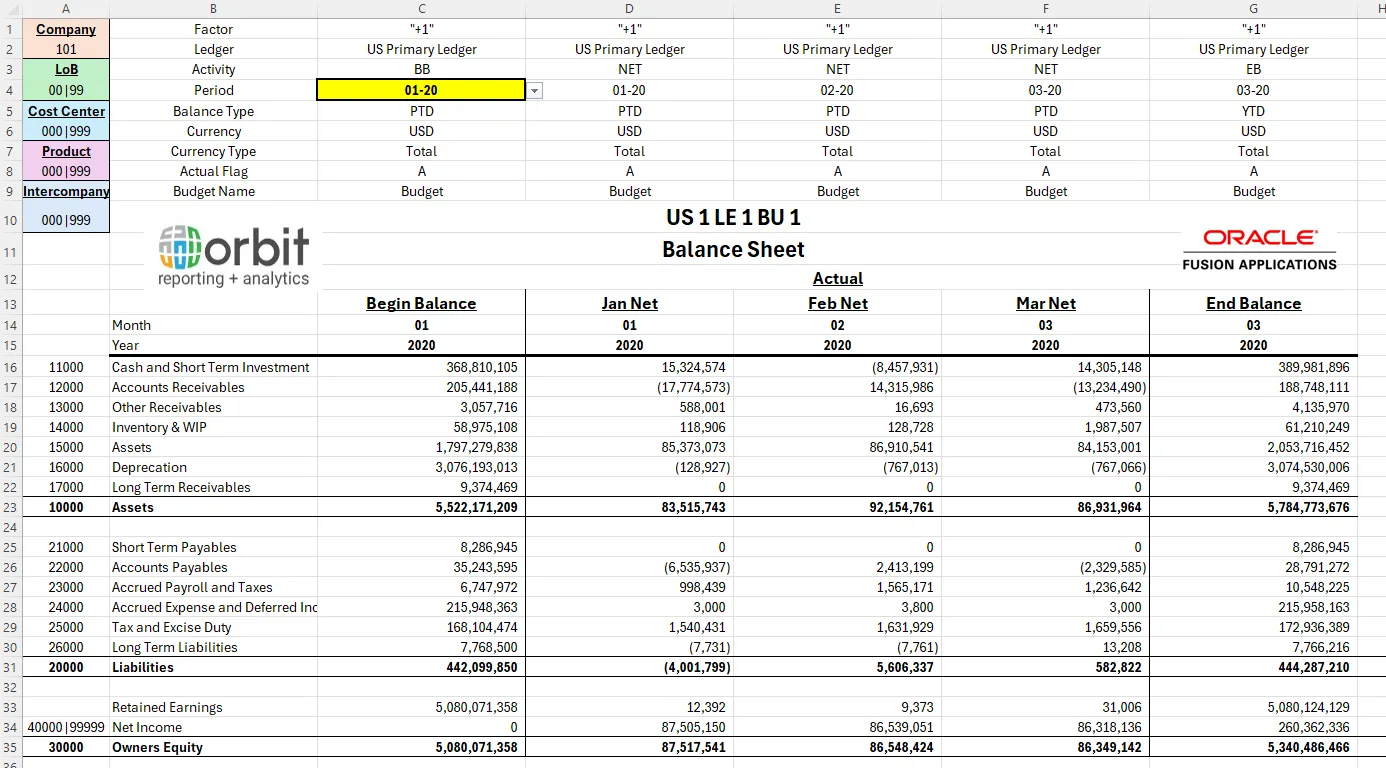
Task: Follow the Product link
Action: (66, 151)
